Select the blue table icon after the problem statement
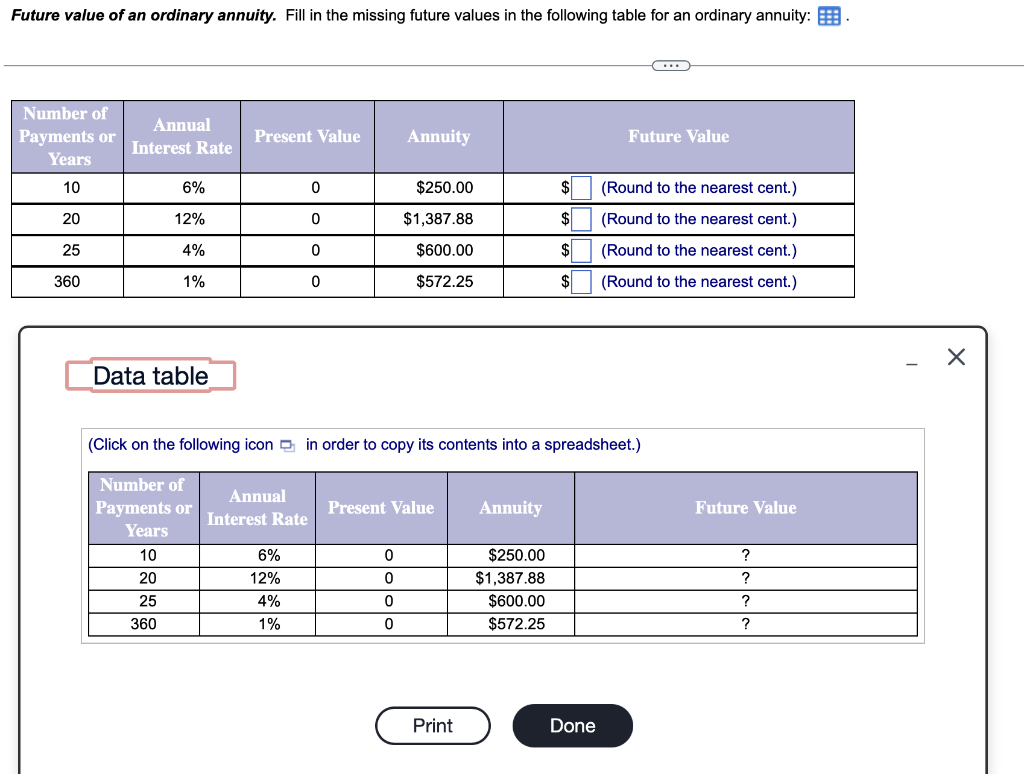 coord(828,15)
